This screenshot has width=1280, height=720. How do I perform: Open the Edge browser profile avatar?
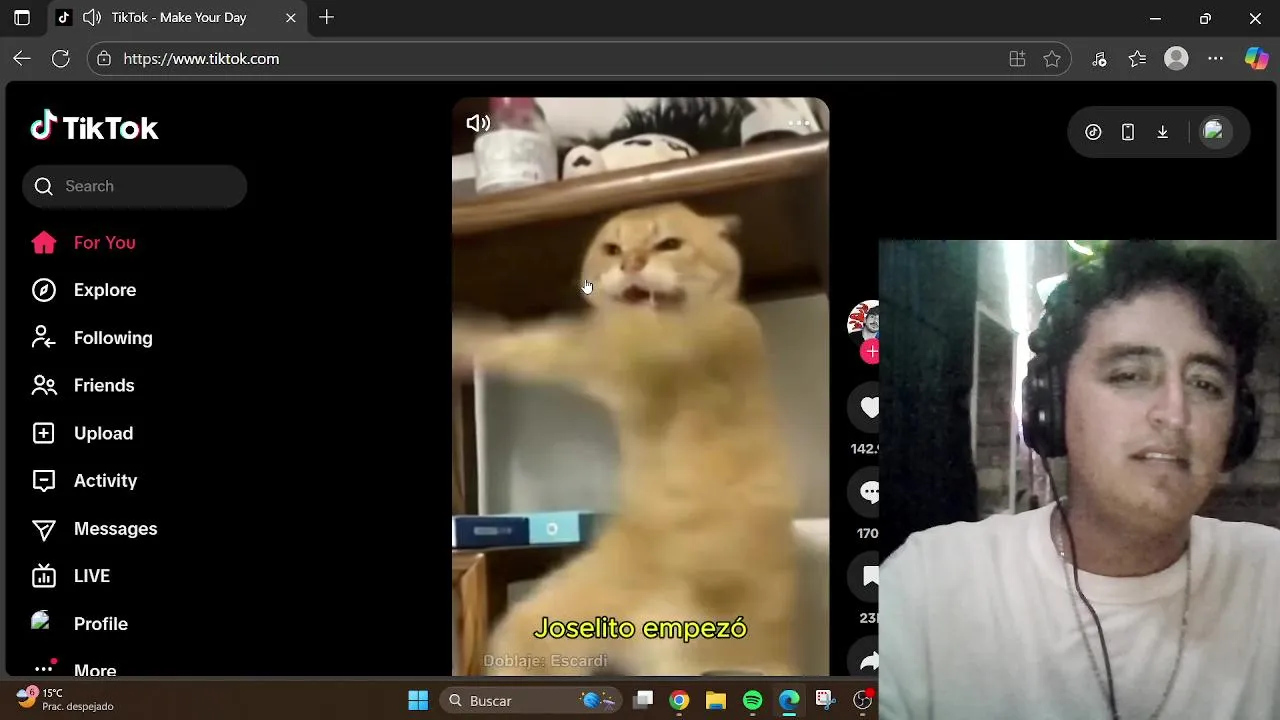tap(1176, 59)
